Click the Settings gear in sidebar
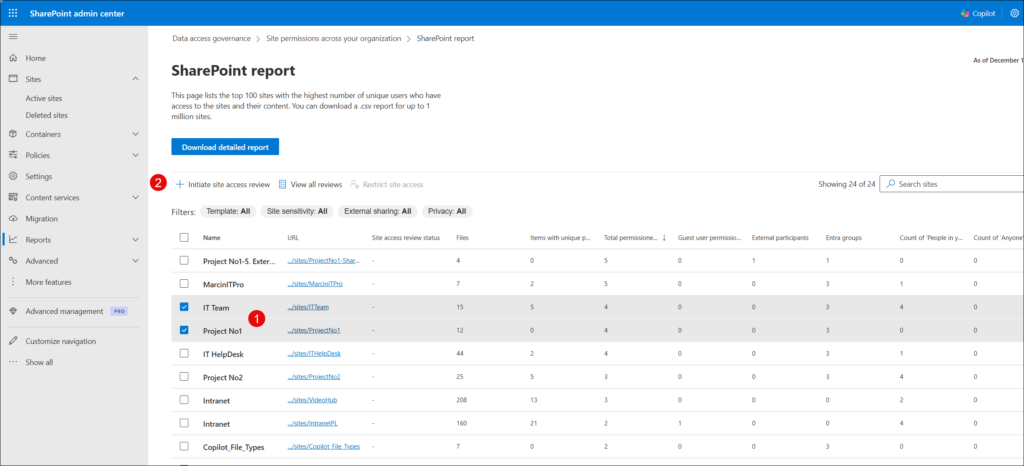The image size is (1024, 466). click(x=13, y=176)
